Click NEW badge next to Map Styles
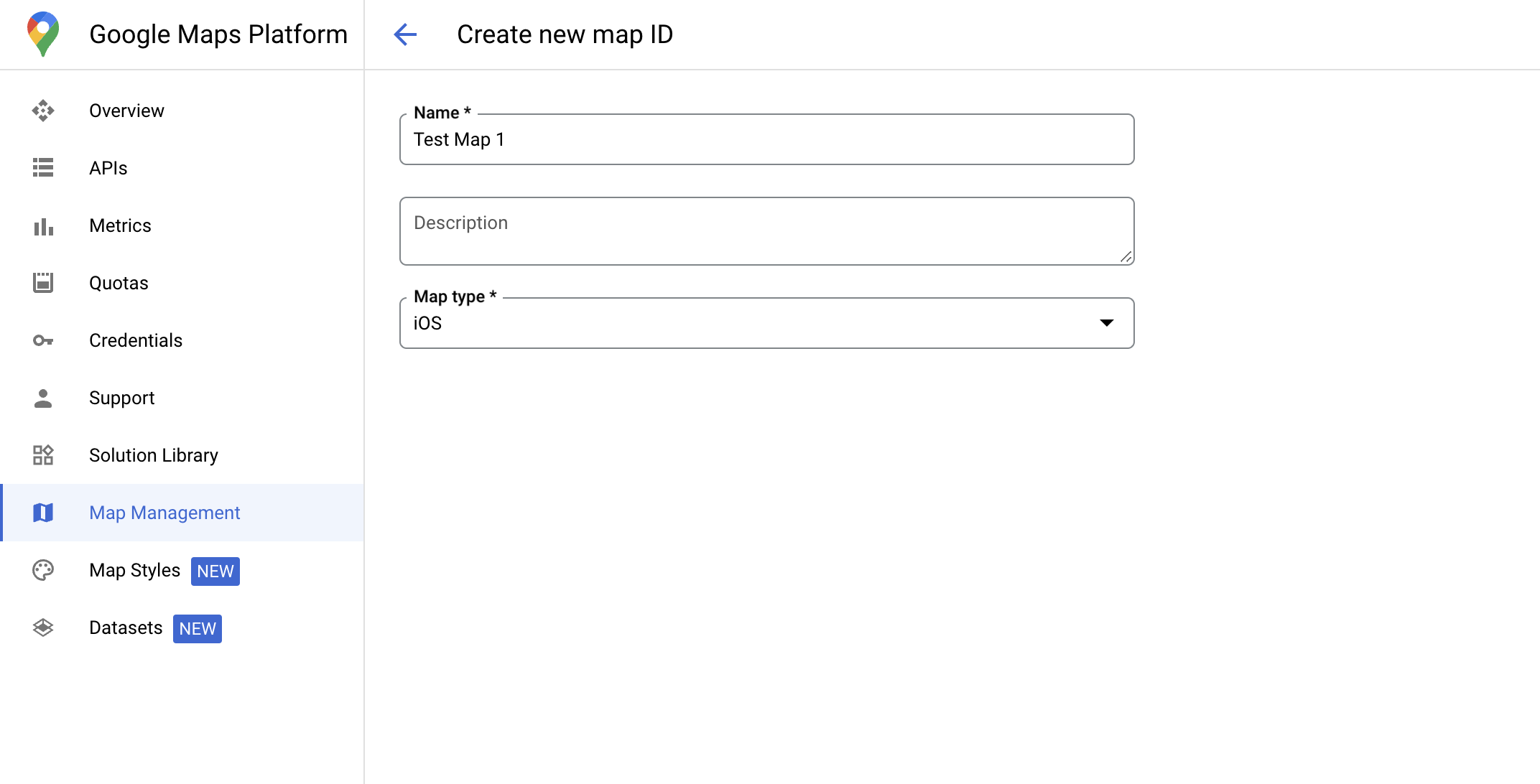1540x784 pixels. click(x=215, y=571)
